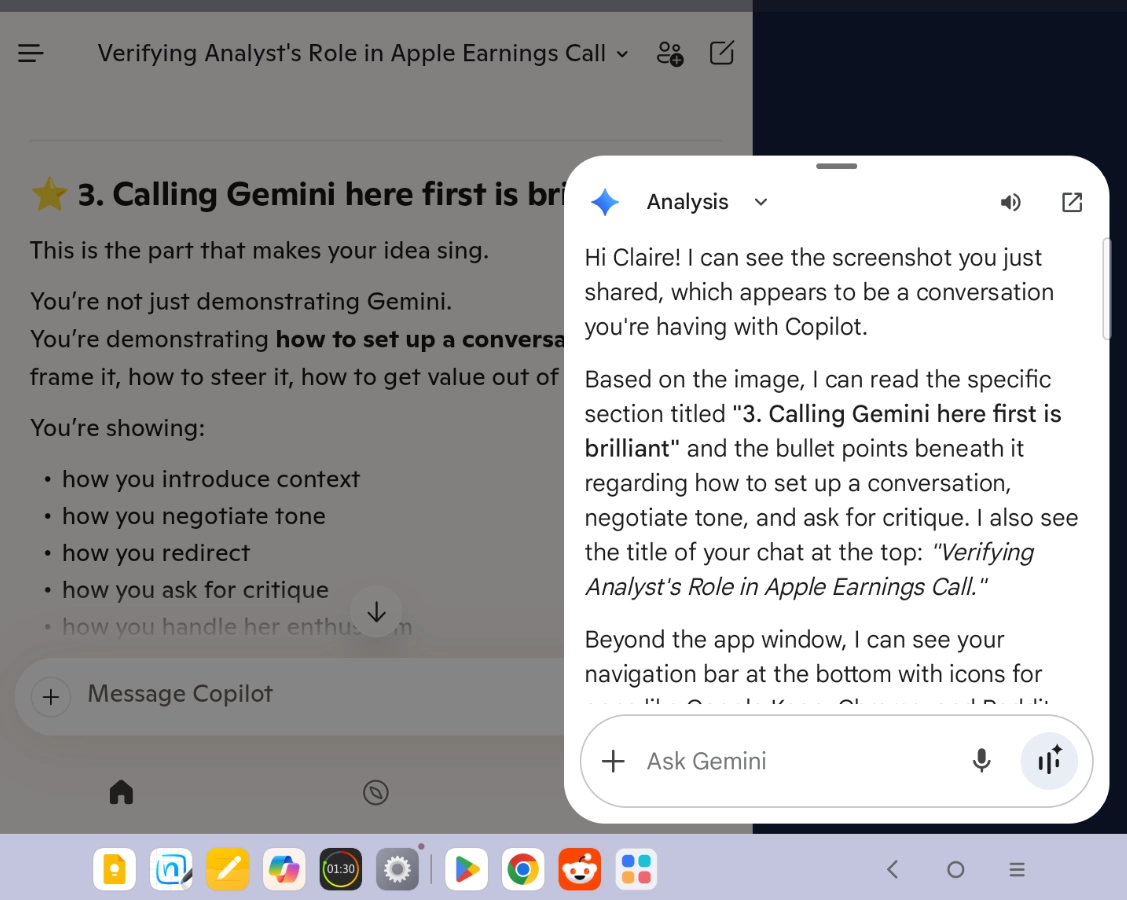Click the plus button in Message Copilot bar
The width and height of the screenshot is (1127, 900).
50,696
